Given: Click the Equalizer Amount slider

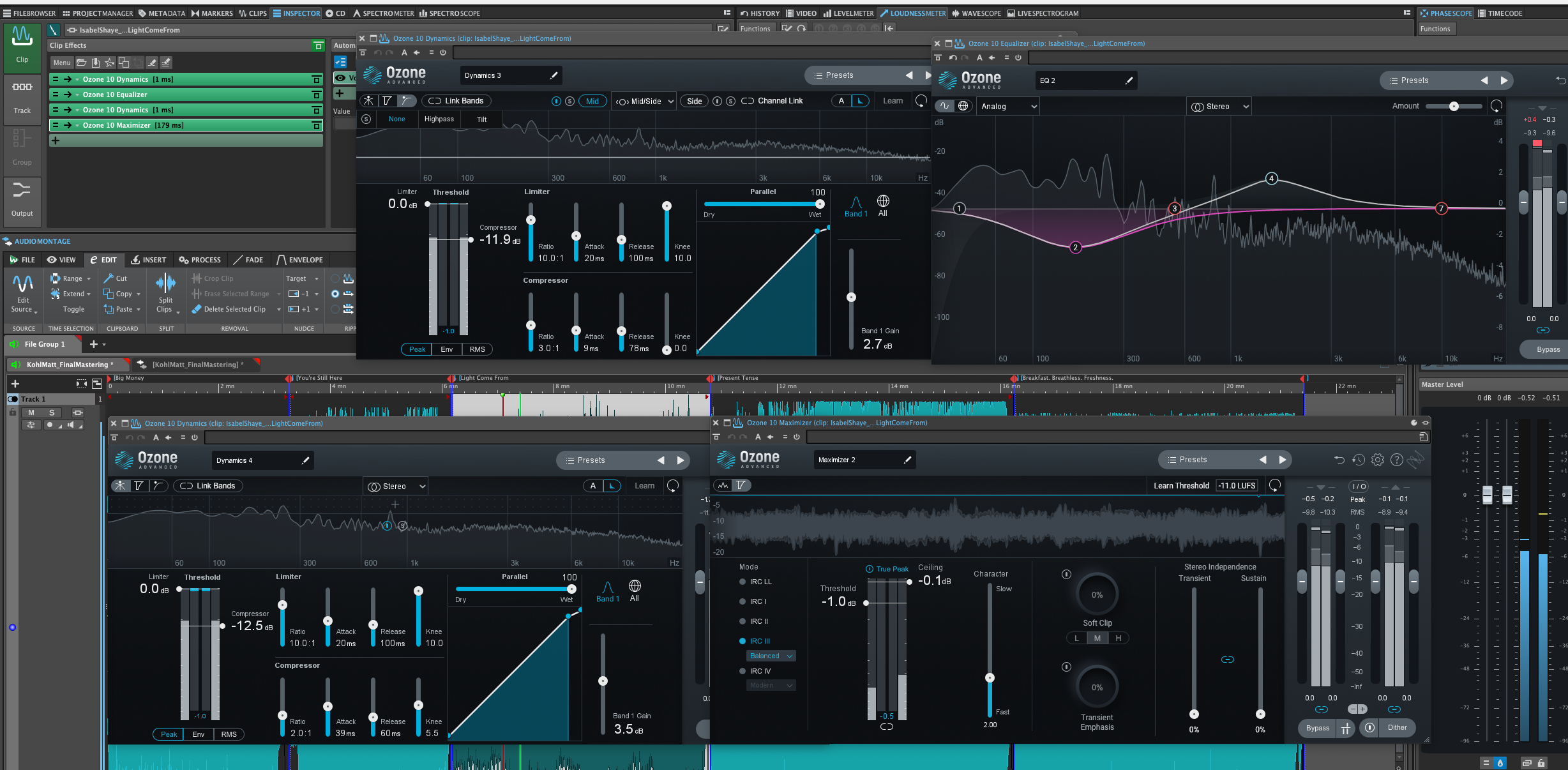Looking at the screenshot, I should pos(1454,106).
